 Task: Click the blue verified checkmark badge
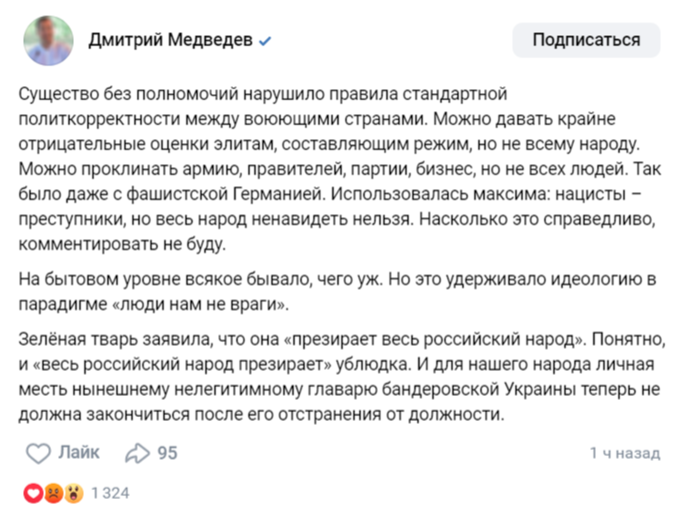(x=265, y=42)
